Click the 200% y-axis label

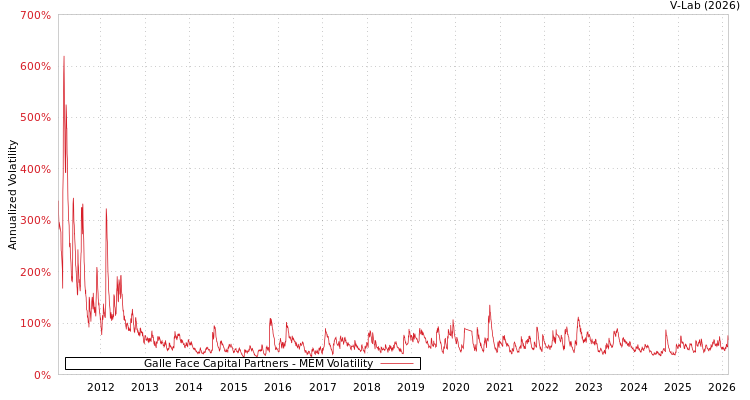coord(35,272)
